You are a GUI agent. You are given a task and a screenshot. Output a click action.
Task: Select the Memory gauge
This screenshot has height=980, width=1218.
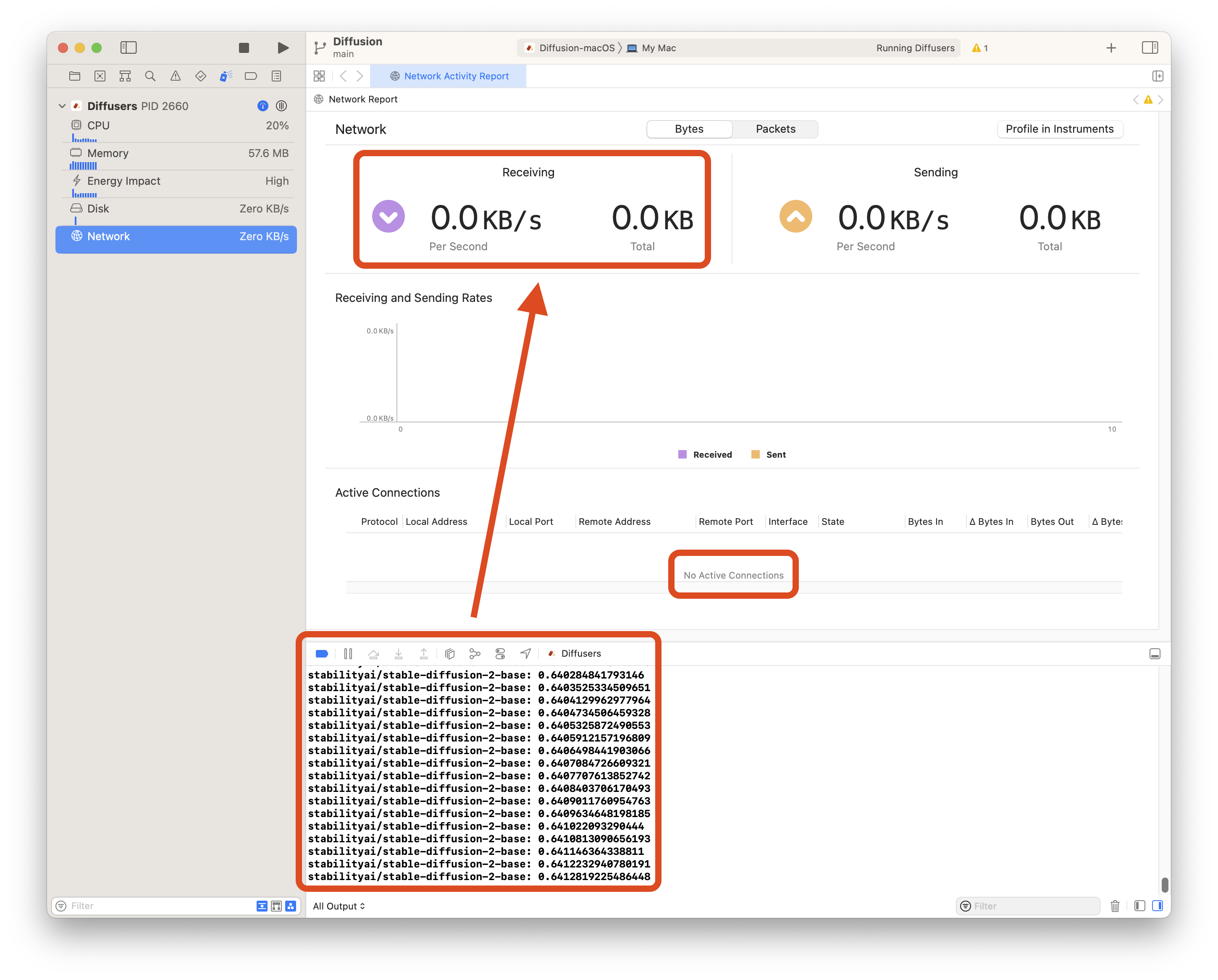[176, 157]
